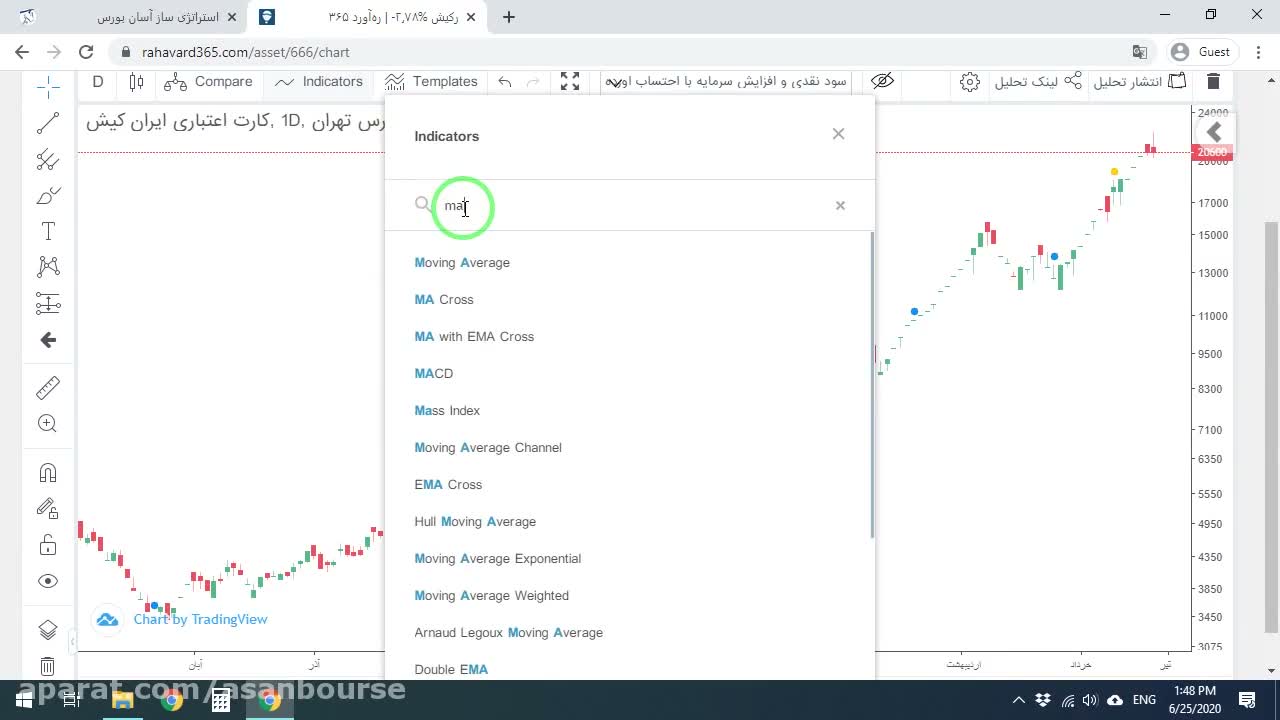1280x720 pixels.
Task: Toggle hide all drawings eye tool
Action: (48, 581)
